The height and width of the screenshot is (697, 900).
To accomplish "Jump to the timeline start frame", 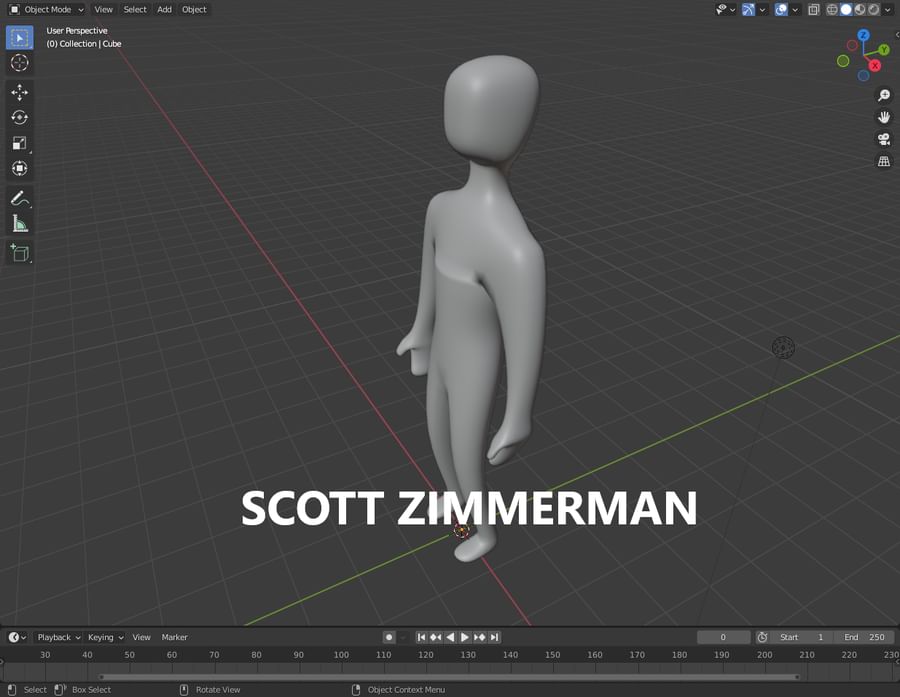I will pos(421,637).
